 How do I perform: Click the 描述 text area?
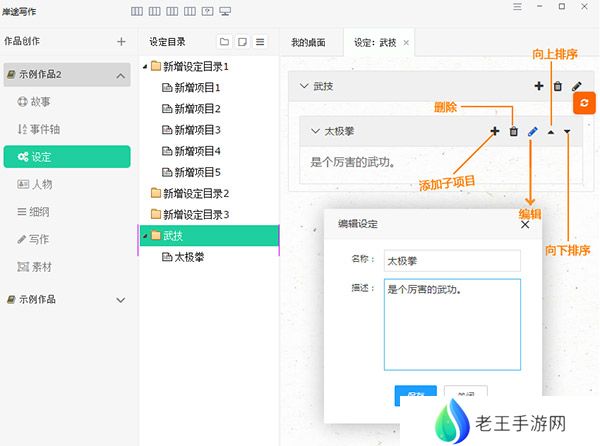coord(452,325)
